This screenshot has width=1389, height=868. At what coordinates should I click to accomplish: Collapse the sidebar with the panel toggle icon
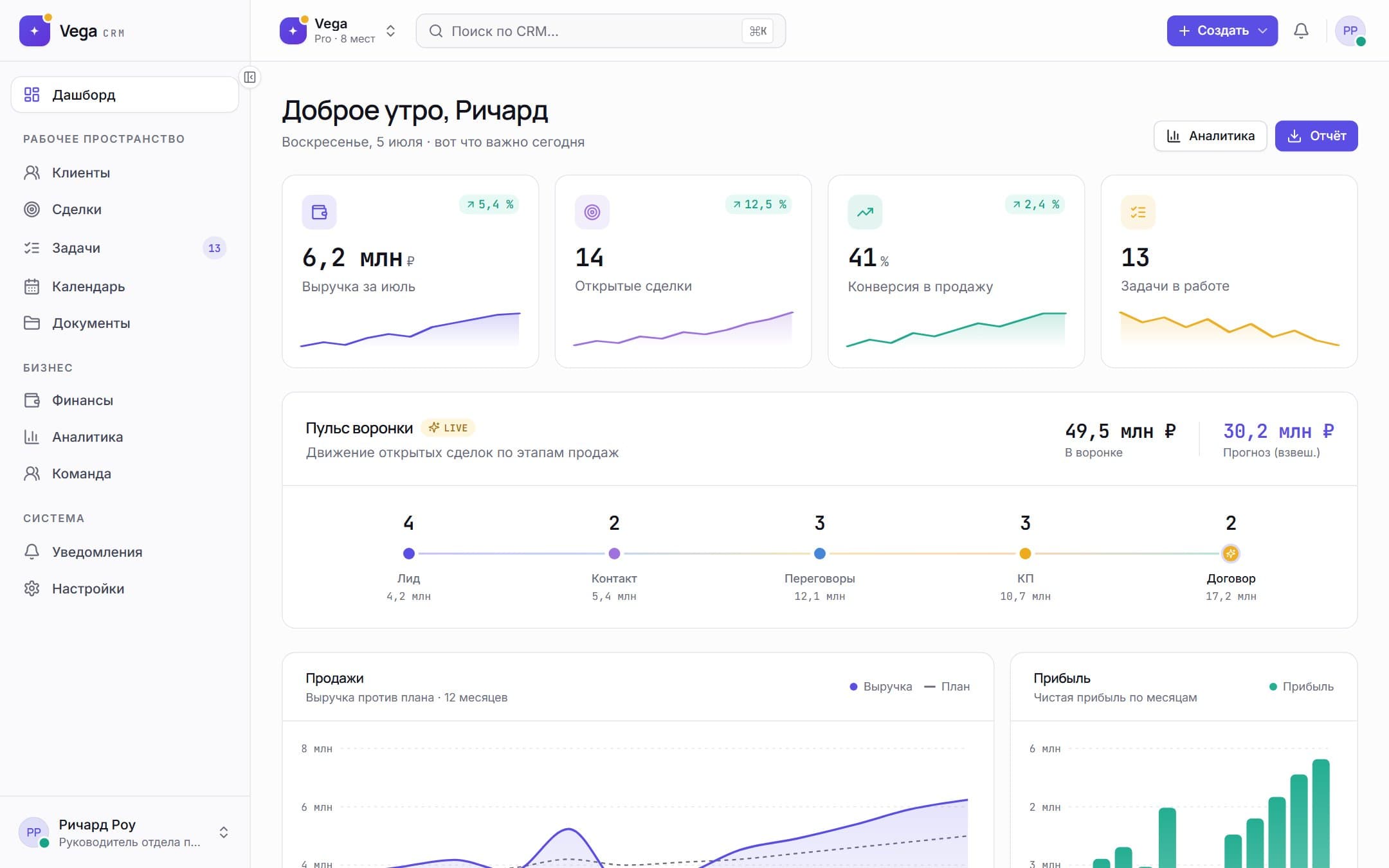(250, 77)
